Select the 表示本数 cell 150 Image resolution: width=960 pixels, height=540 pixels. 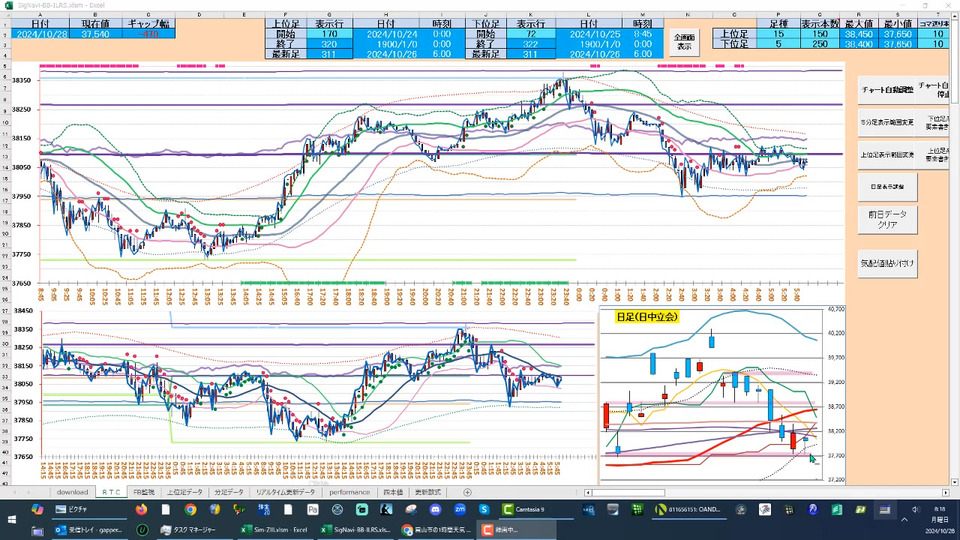(x=820, y=34)
